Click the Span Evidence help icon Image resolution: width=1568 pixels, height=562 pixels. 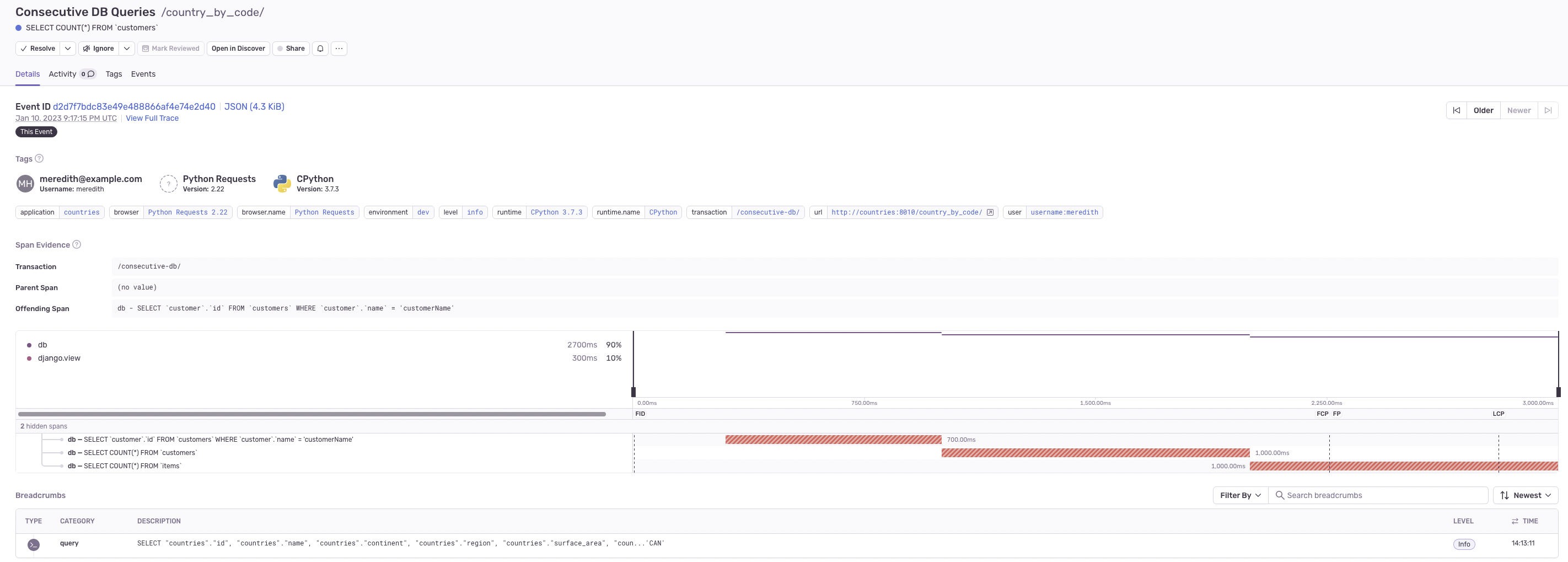click(77, 245)
